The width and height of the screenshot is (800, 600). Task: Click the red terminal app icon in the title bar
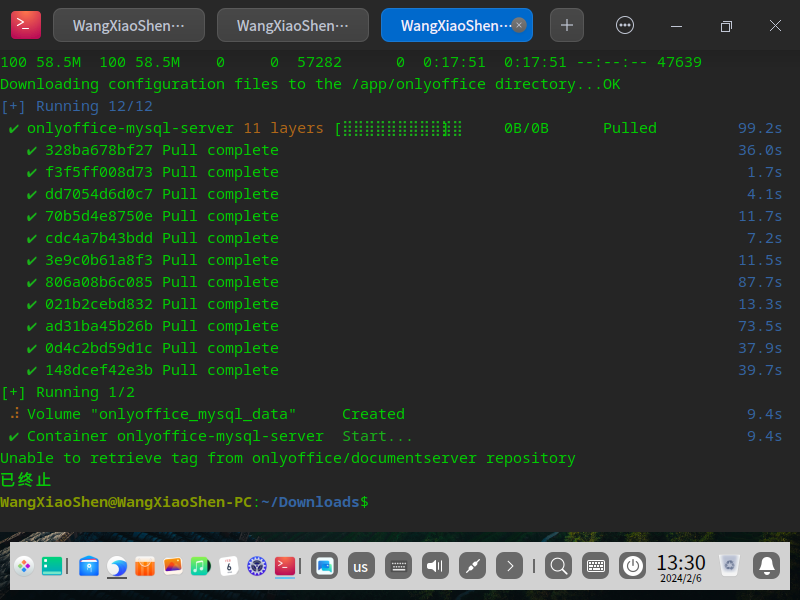(x=26, y=25)
